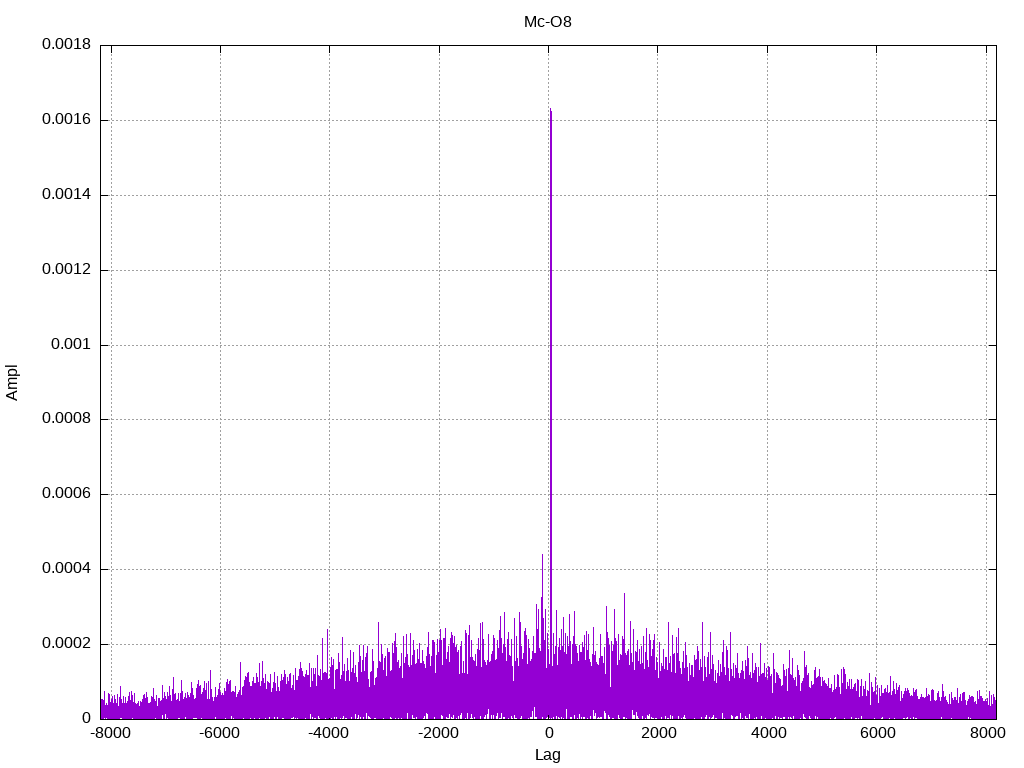Click y-axis tick value 0.0014

(67, 194)
